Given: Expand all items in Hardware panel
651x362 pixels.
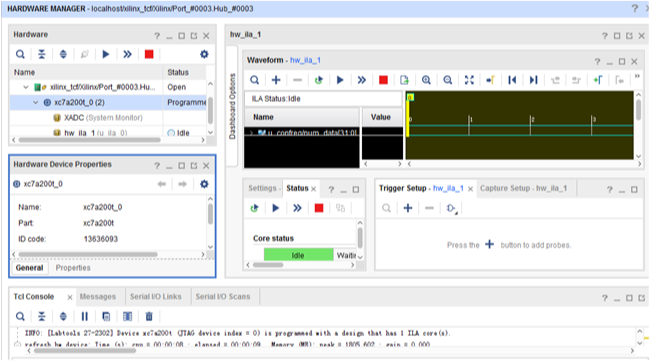Looking at the screenshot, I should click(x=63, y=54).
